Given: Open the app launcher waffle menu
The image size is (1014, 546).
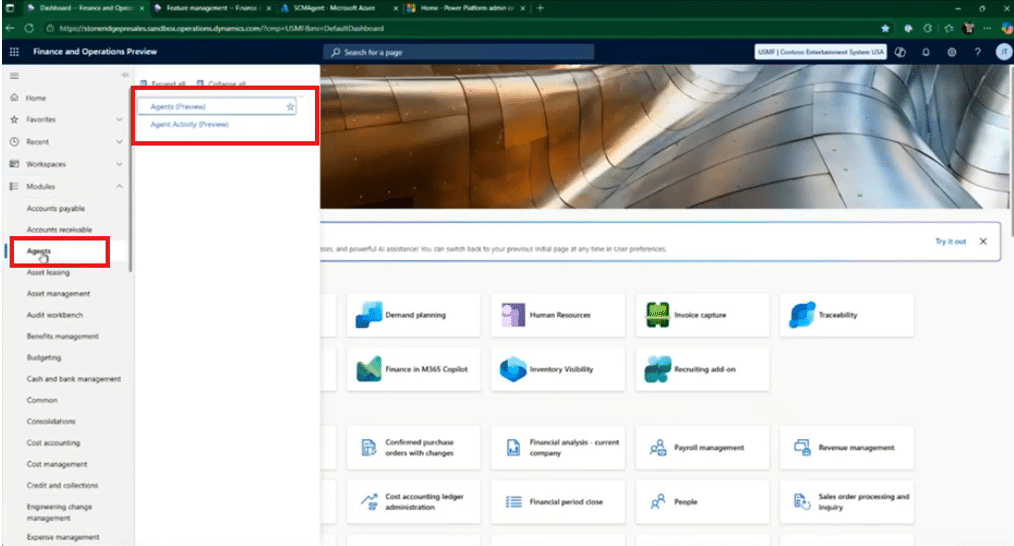Looking at the screenshot, I should pos(14,52).
